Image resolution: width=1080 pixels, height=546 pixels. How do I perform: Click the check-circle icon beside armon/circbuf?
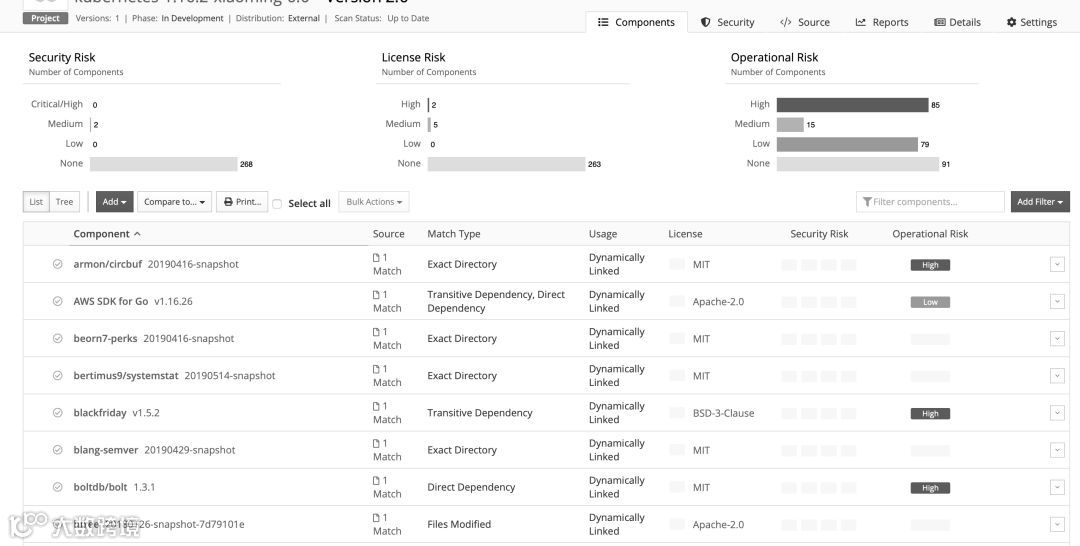pyautogui.click(x=58, y=264)
